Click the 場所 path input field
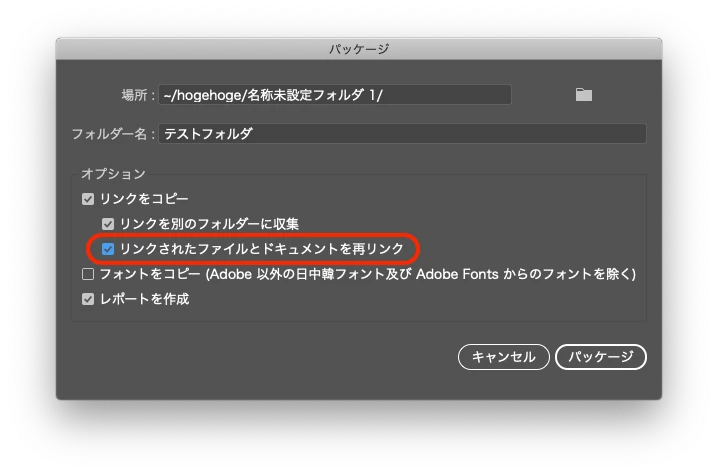This screenshot has width=718, height=474. (x=335, y=95)
